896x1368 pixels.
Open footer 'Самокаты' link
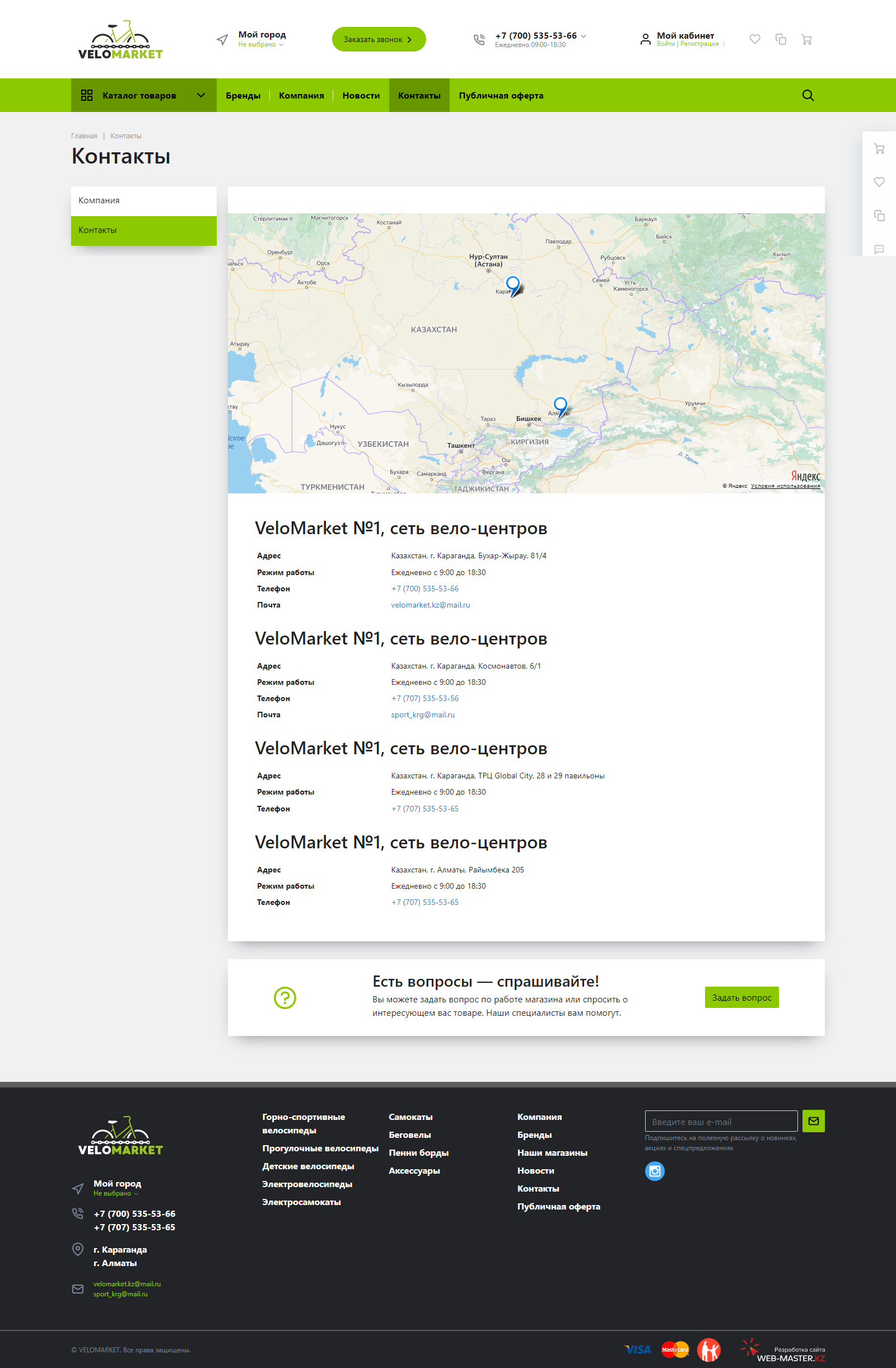pos(410,1117)
